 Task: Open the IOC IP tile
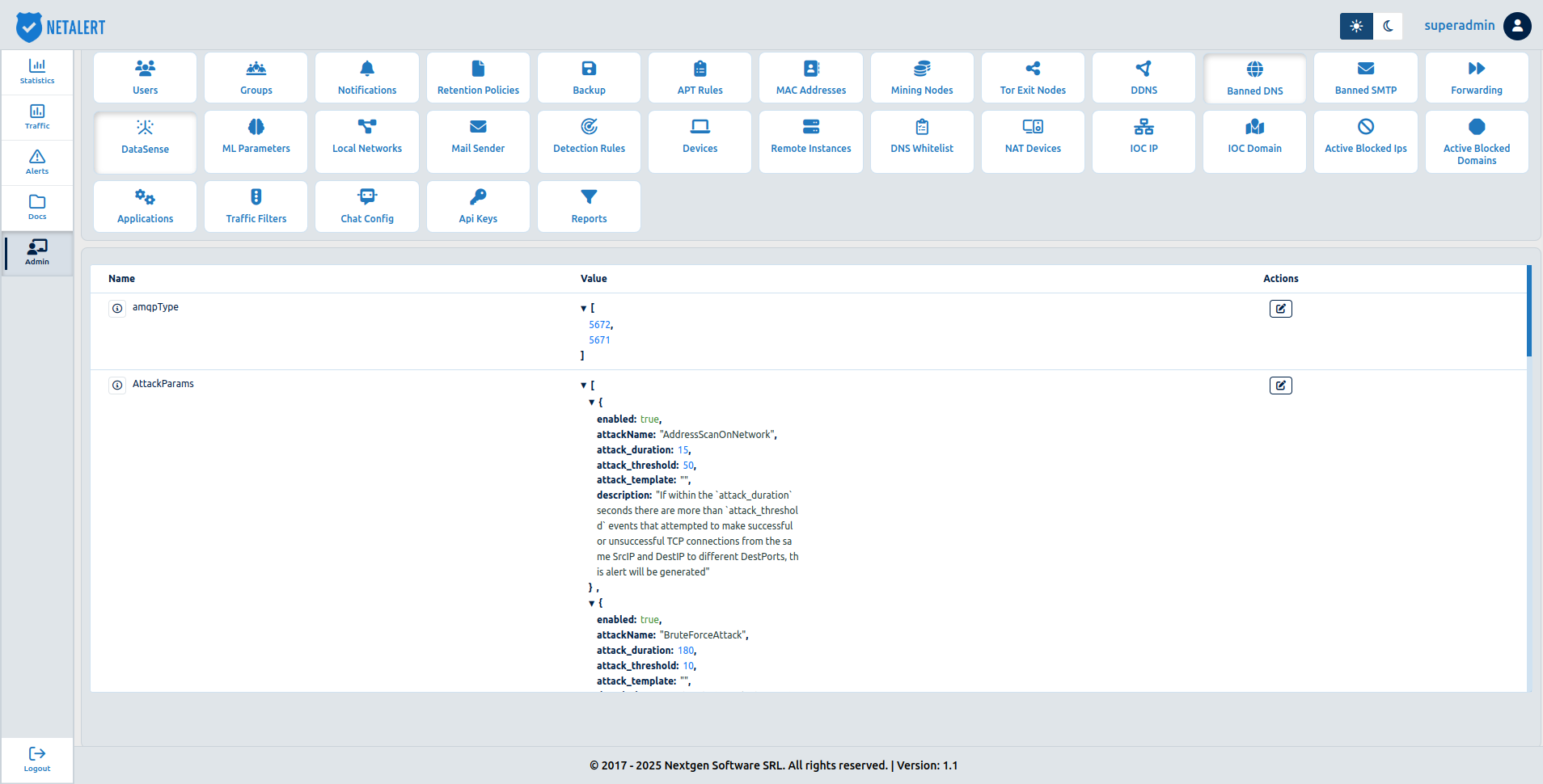pos(1144,141)
